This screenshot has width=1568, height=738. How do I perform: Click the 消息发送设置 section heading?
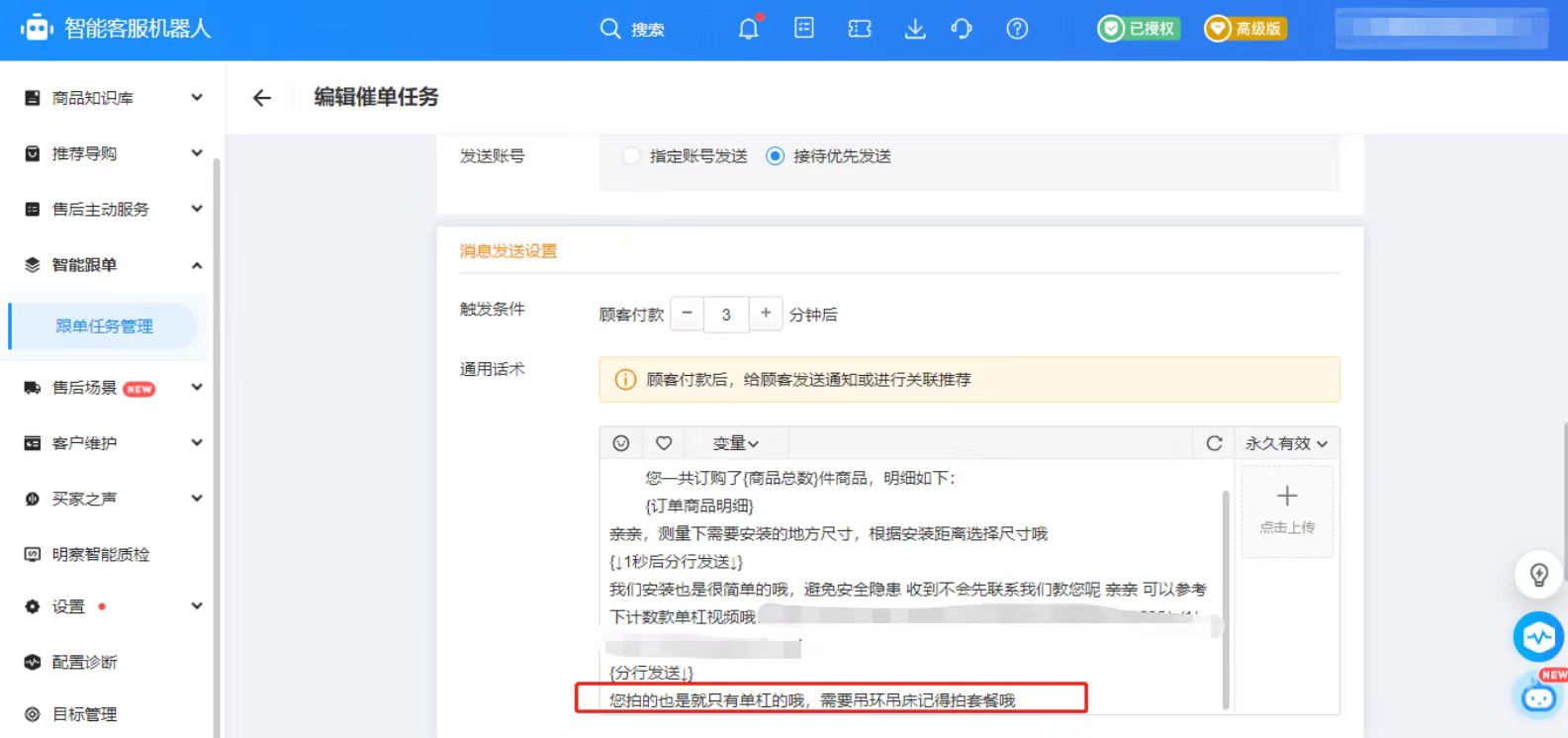508,251
